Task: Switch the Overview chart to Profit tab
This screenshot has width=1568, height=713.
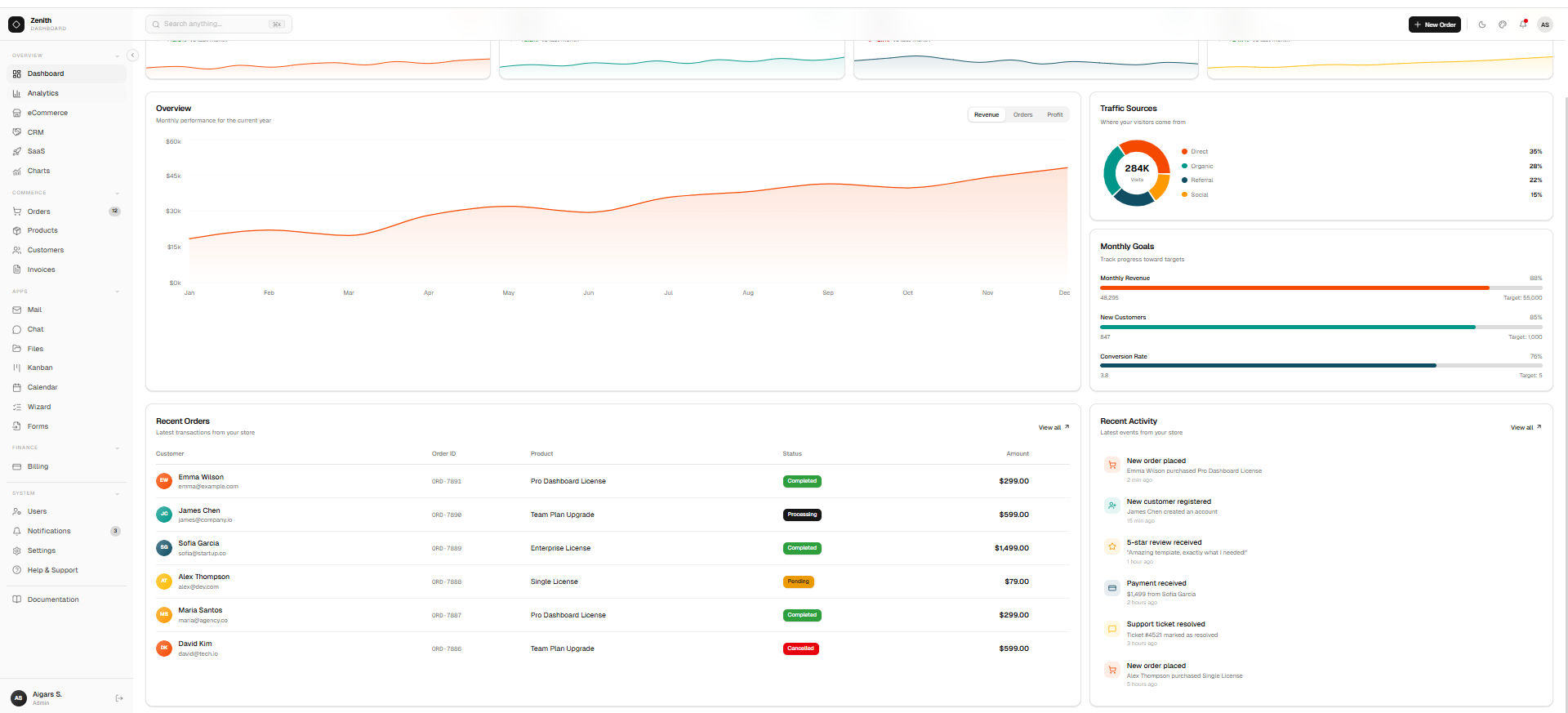Action: [1055, 115]
